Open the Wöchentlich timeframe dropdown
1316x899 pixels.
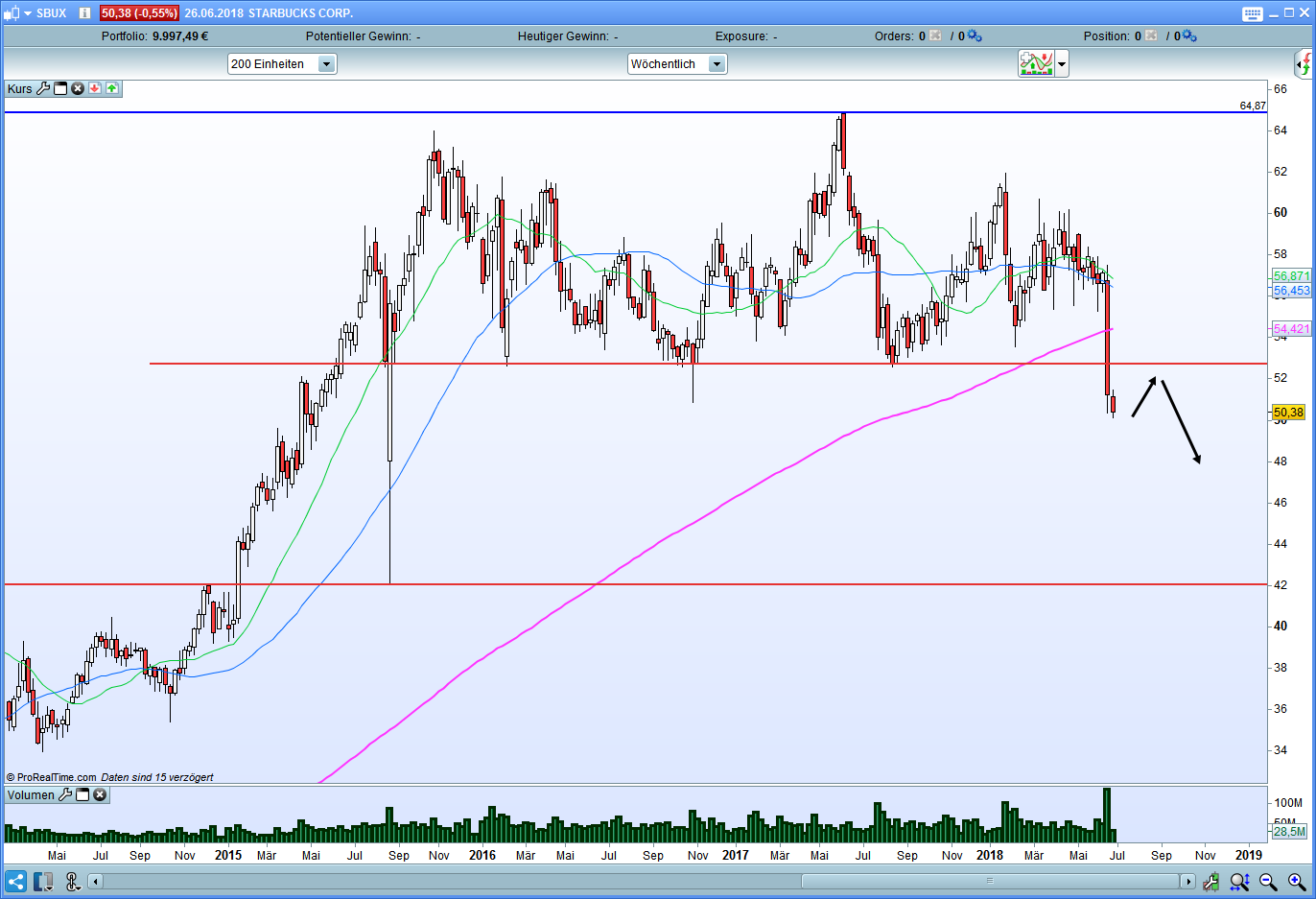coord(717,64)
